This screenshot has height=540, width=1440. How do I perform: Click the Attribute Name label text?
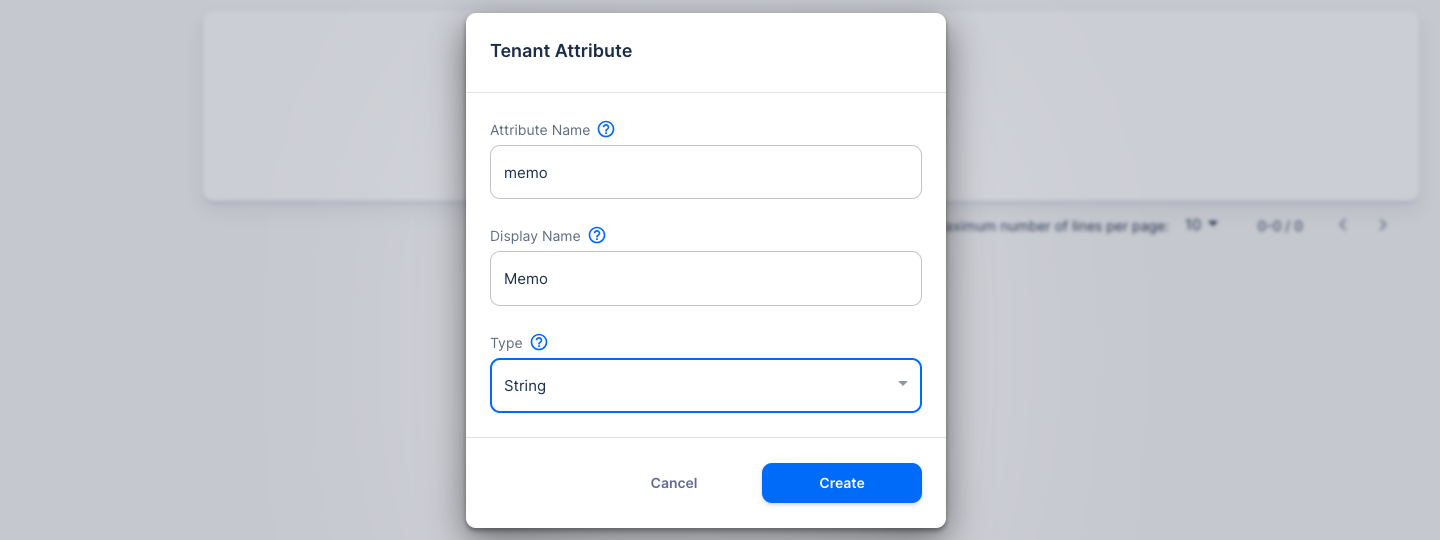tap(540, 130)
